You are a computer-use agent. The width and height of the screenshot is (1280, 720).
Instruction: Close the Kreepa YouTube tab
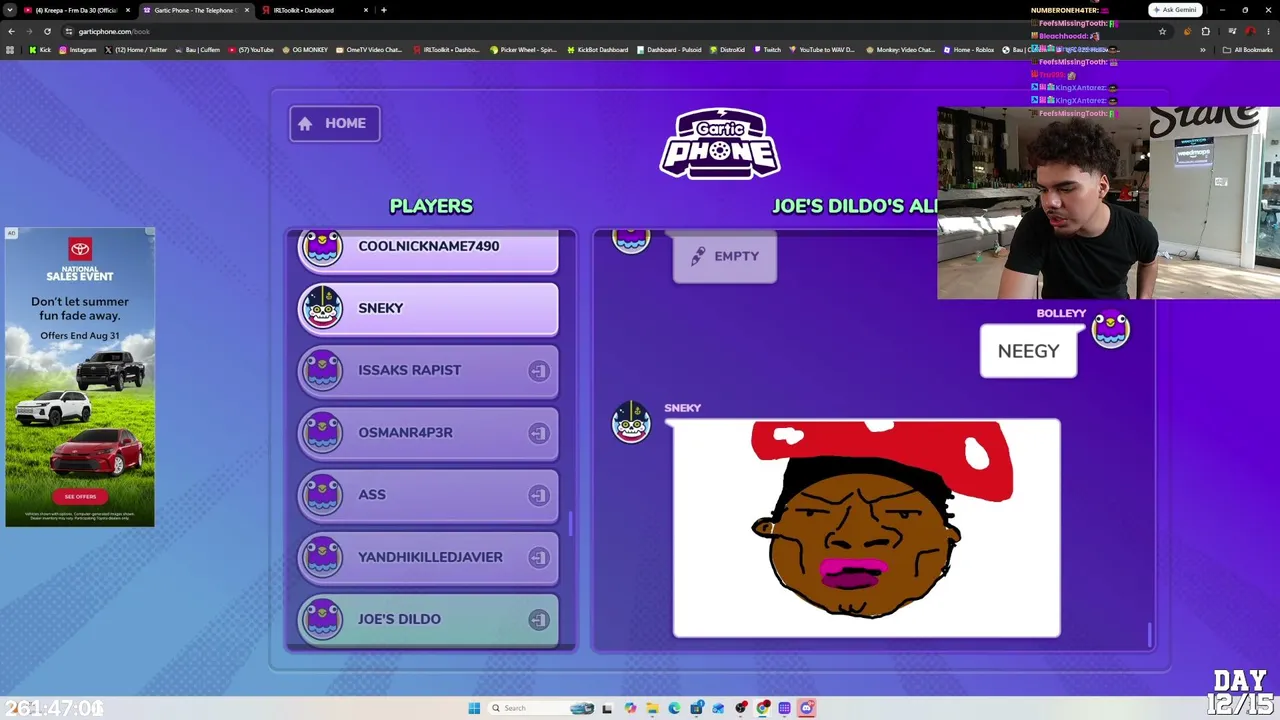pos(128,10)
